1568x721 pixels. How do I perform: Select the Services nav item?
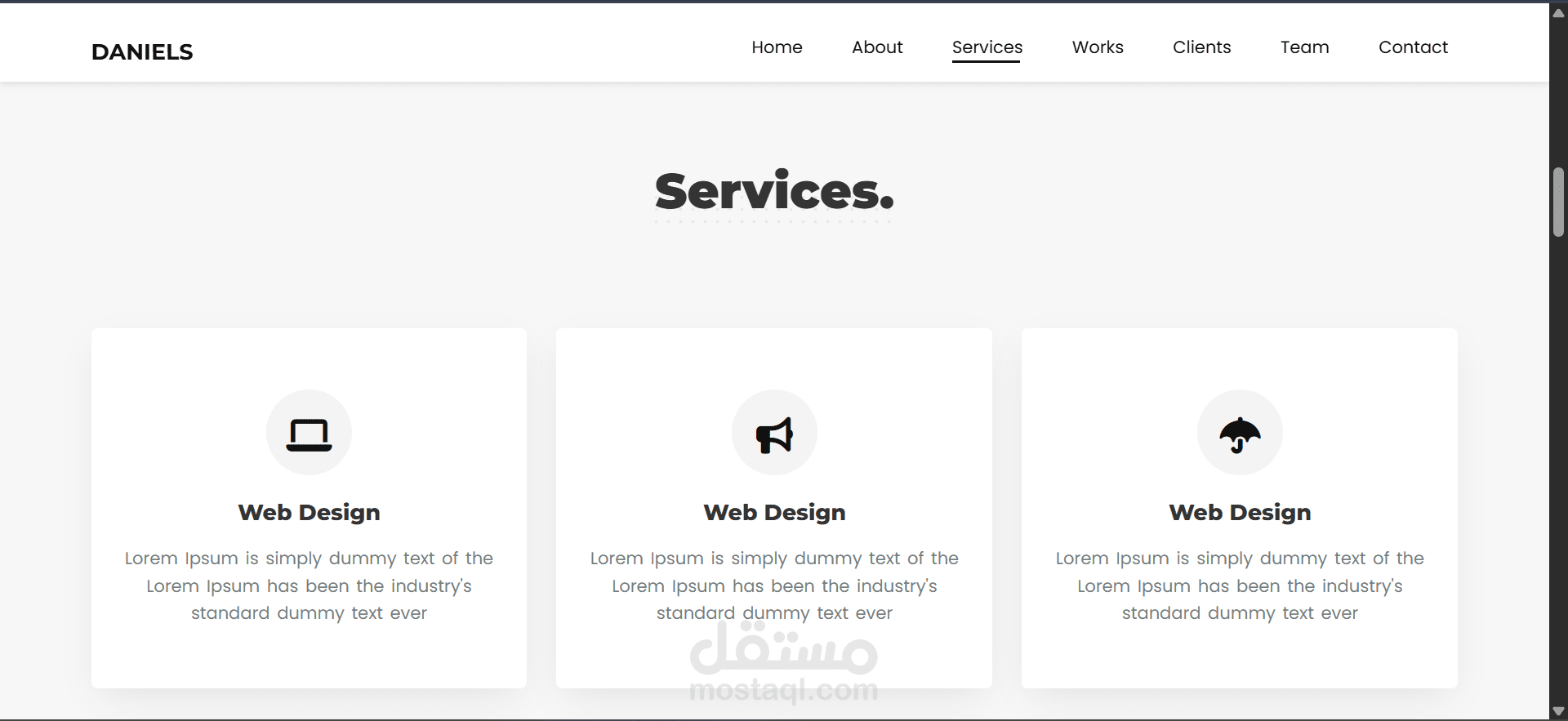(x=987, y=47)
